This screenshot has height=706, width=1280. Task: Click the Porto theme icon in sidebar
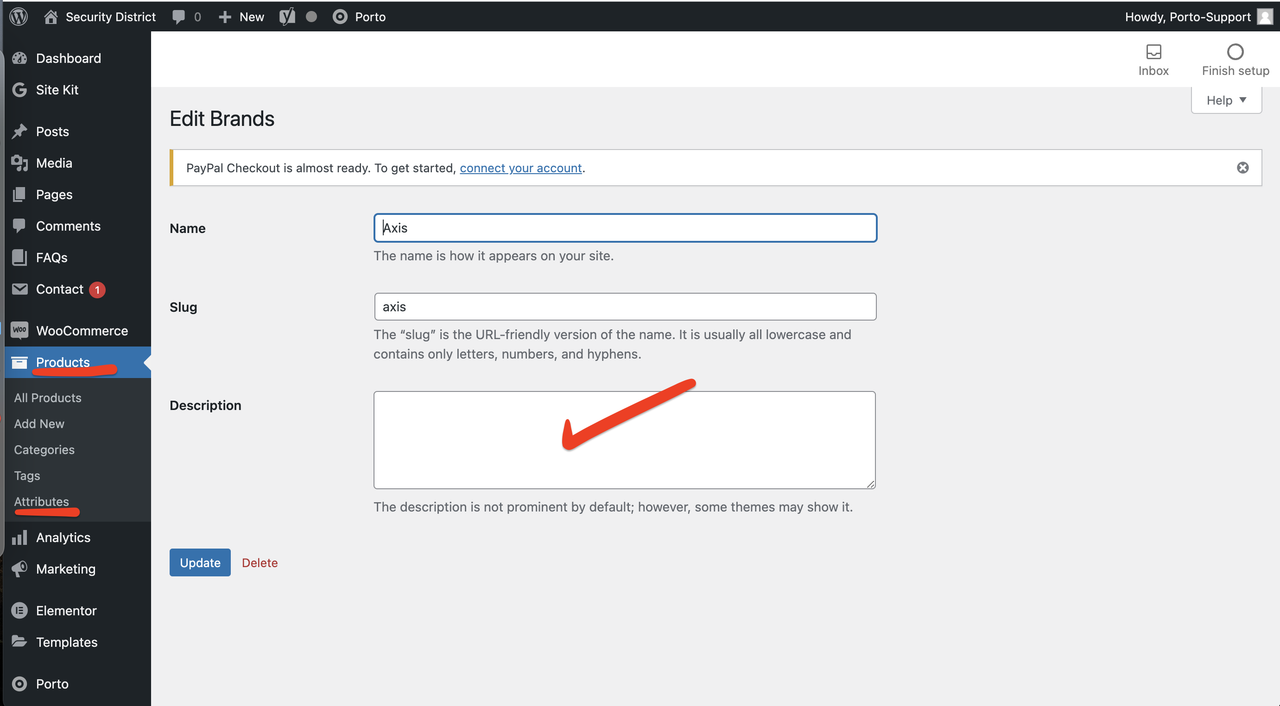tap(19, 684)
